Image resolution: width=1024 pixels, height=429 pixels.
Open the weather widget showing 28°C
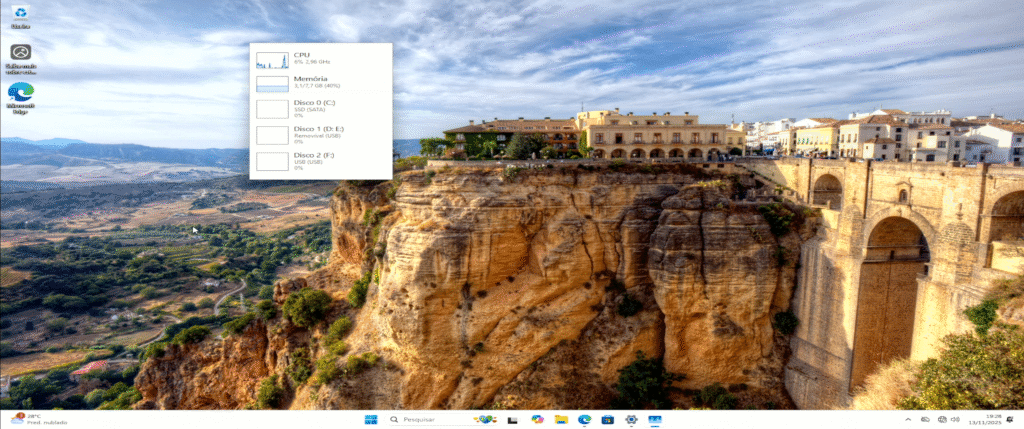click(40, 419)
